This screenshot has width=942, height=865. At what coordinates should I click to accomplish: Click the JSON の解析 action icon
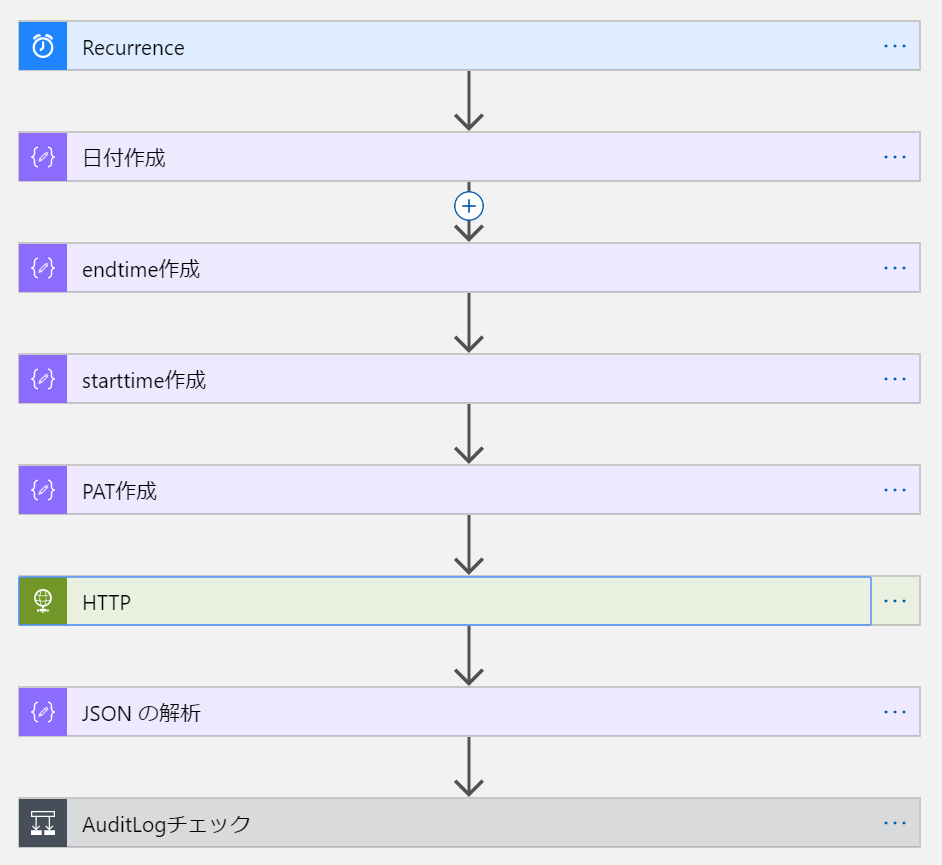point(43,712)
